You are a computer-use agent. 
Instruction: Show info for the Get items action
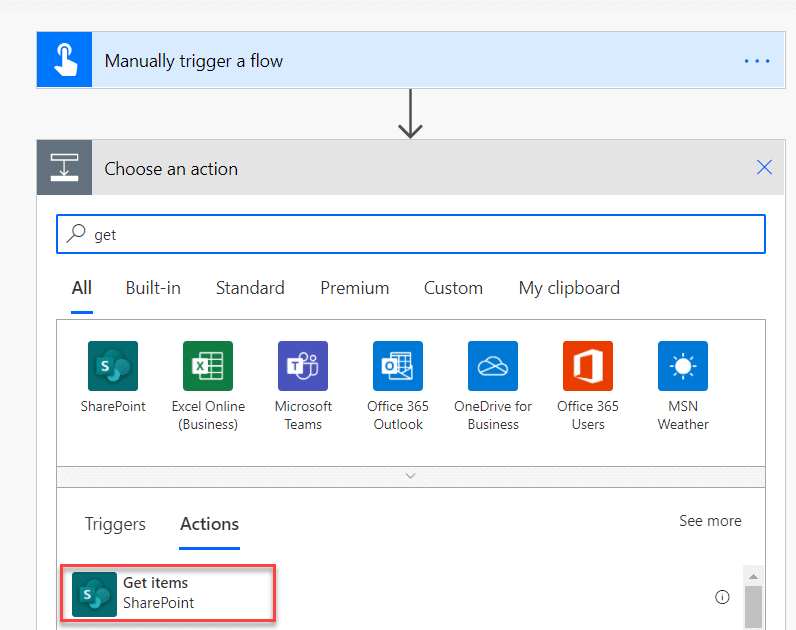click(722, 597)
